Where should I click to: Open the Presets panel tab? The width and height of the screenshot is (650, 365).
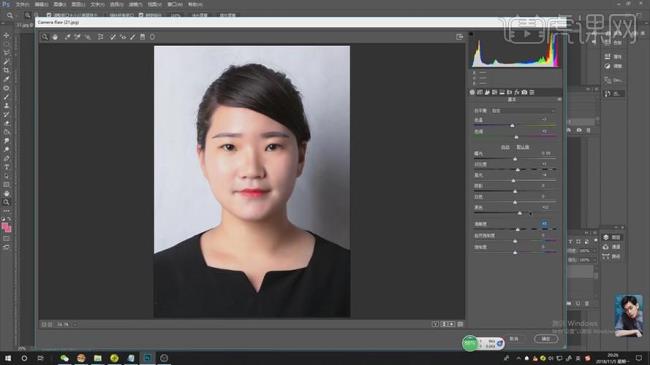[532, 92]
